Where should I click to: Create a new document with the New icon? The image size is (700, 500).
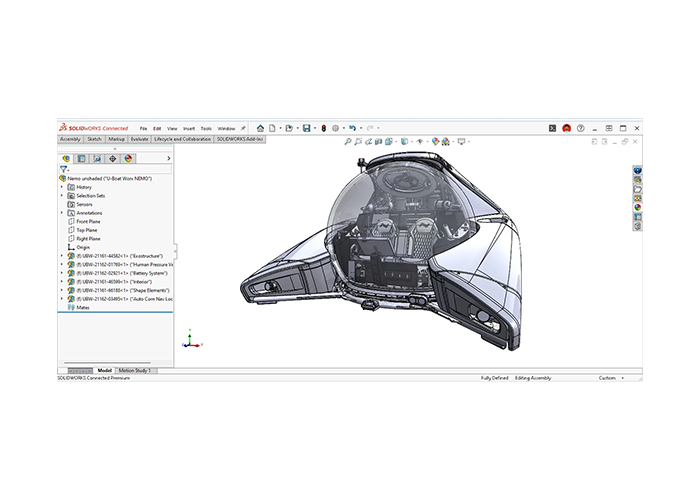(x=272, y=128)
